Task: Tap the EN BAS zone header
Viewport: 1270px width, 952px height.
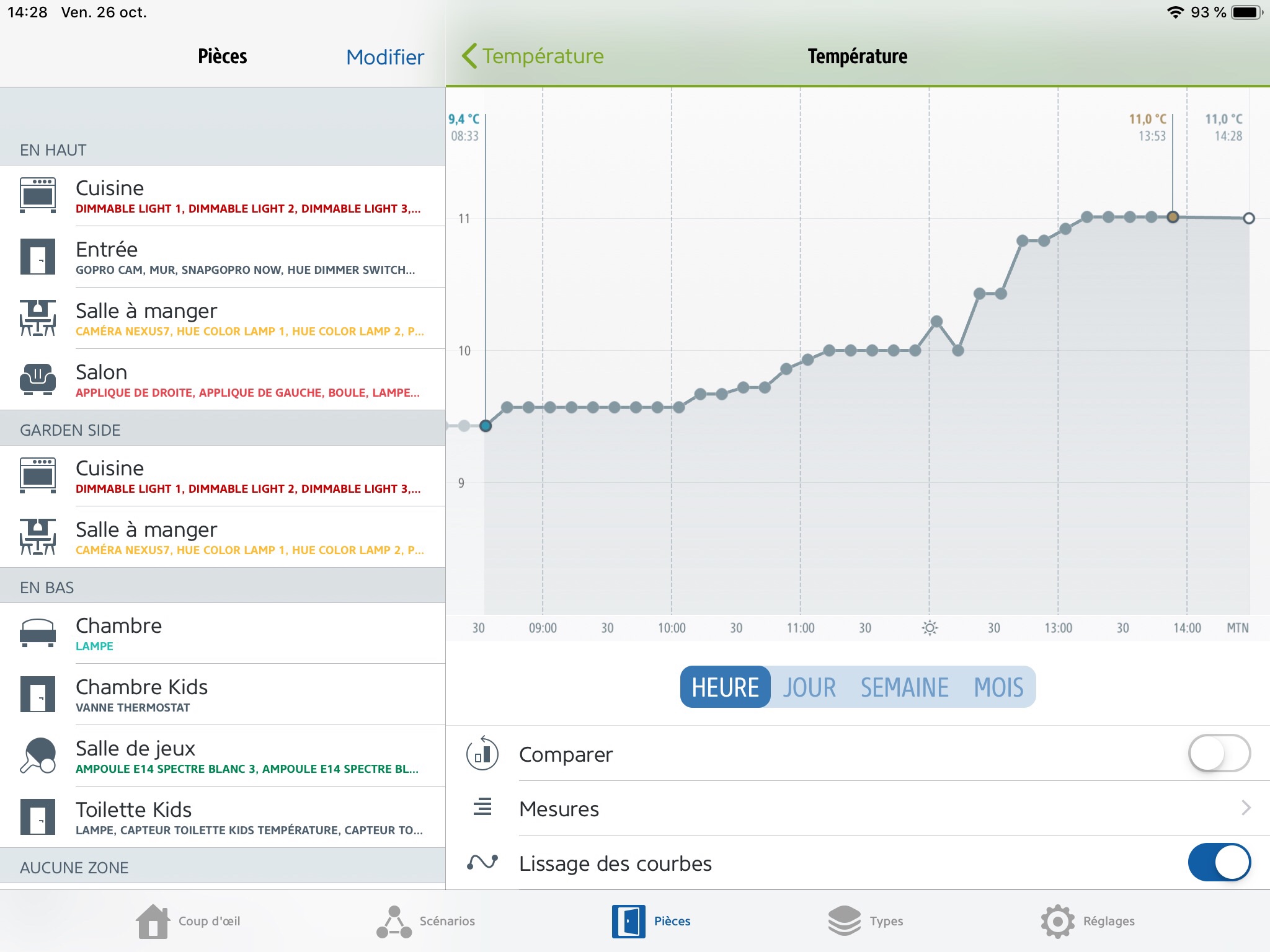Action: pos(223,585)
